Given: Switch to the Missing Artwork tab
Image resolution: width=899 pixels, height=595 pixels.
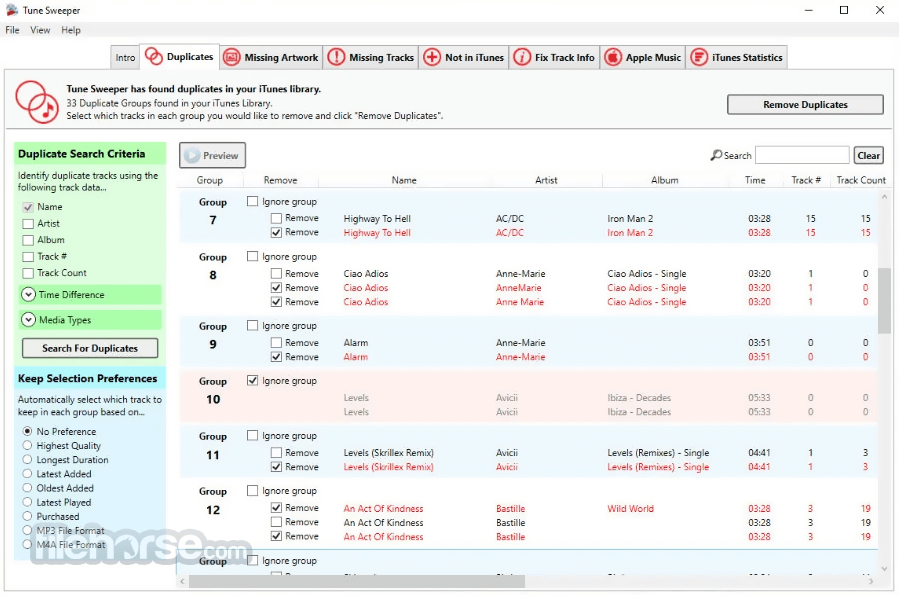Looking at the screenshot, I should 271,57.
